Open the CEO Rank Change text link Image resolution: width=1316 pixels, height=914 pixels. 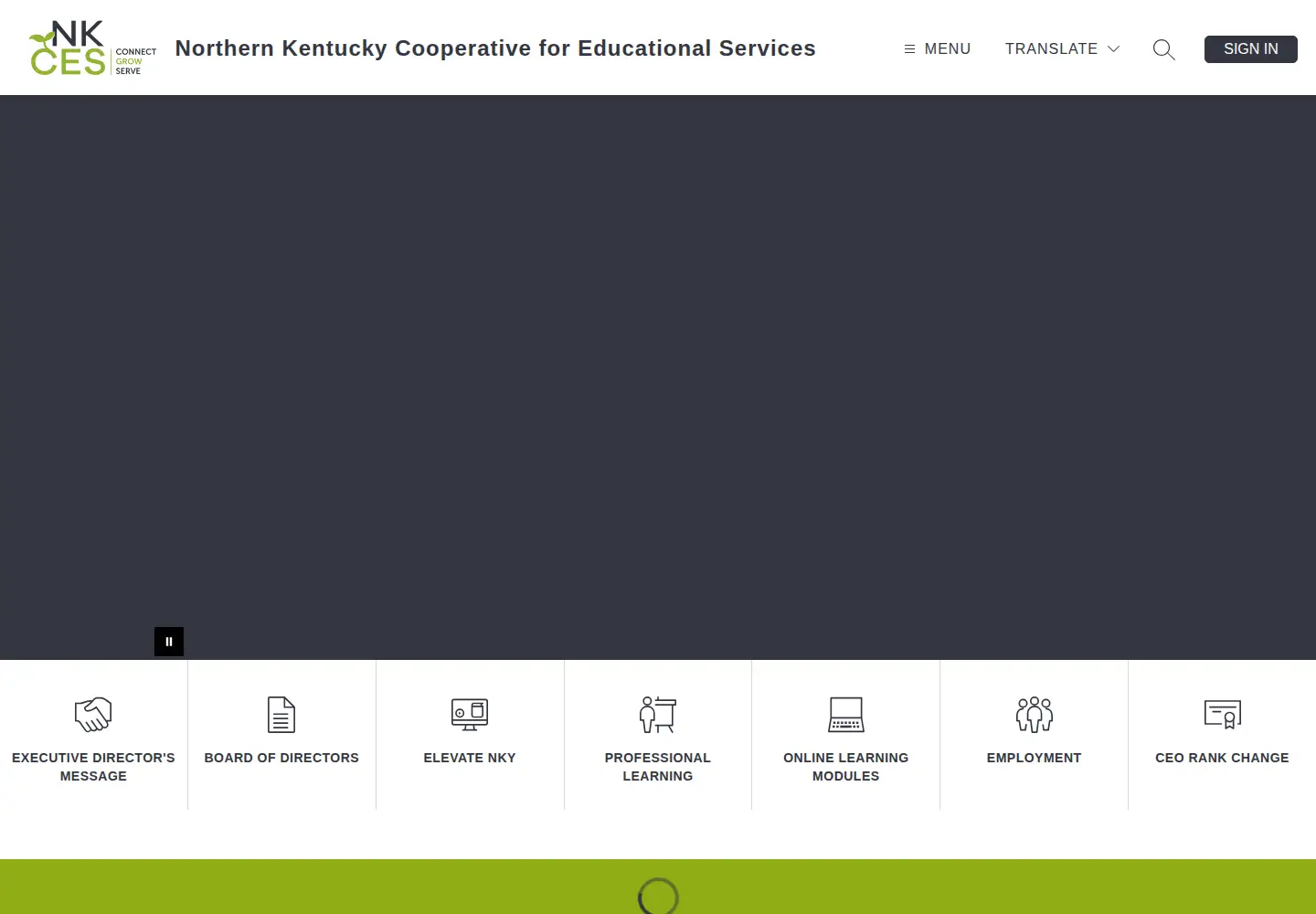(1223, 758)
